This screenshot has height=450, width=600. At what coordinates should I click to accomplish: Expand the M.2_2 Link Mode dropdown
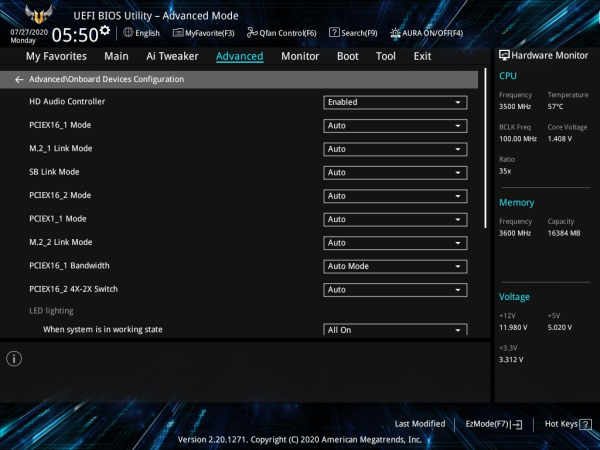395,243
